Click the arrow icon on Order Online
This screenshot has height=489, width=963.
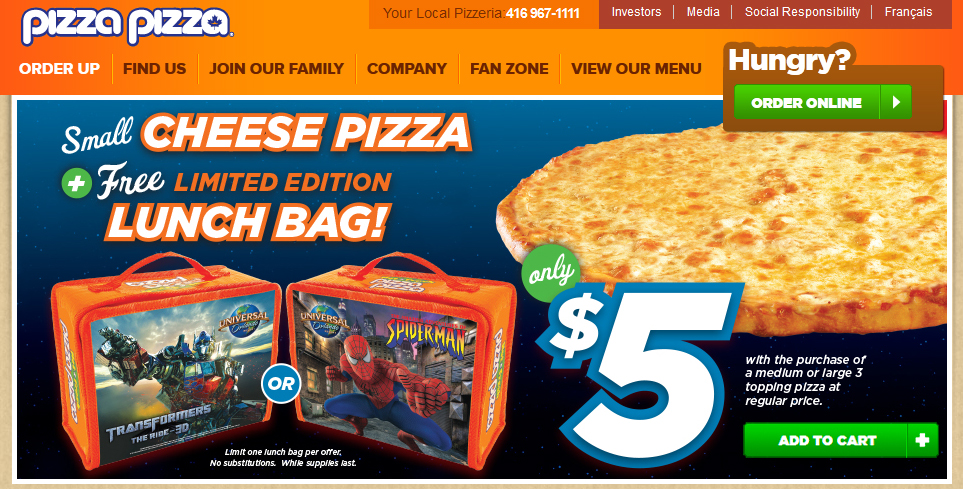coord(896,102)
